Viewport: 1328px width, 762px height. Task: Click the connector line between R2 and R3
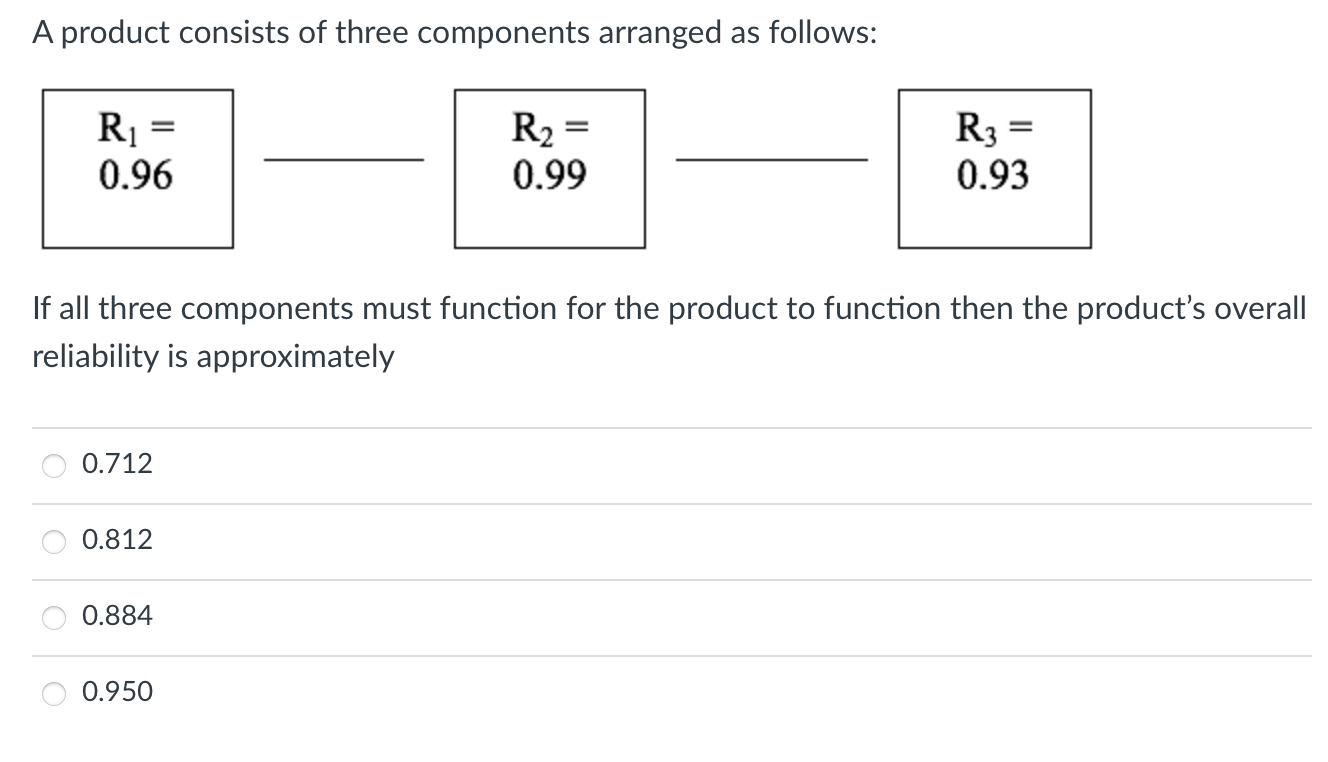click(772, 158)
